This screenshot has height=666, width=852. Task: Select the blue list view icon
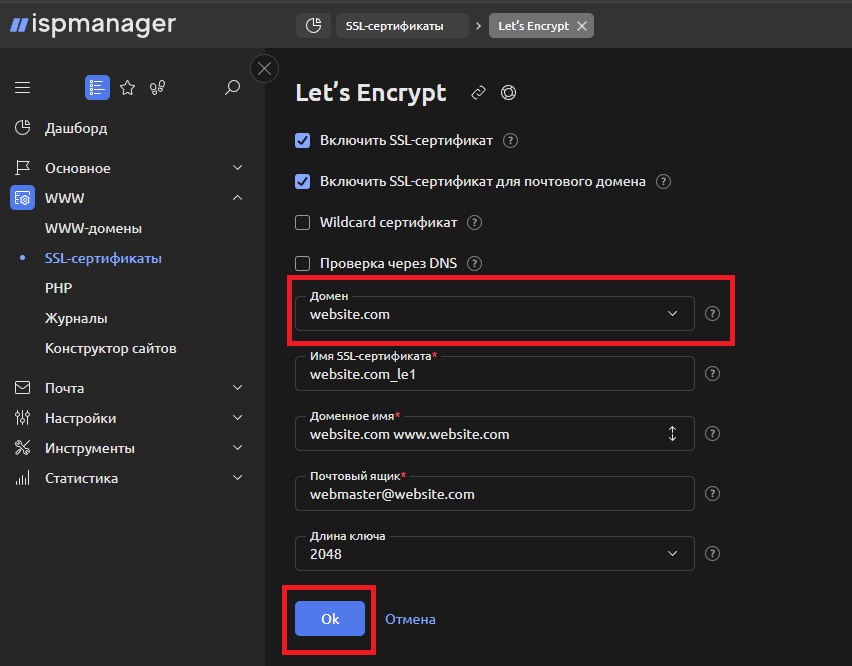(97, 88)
